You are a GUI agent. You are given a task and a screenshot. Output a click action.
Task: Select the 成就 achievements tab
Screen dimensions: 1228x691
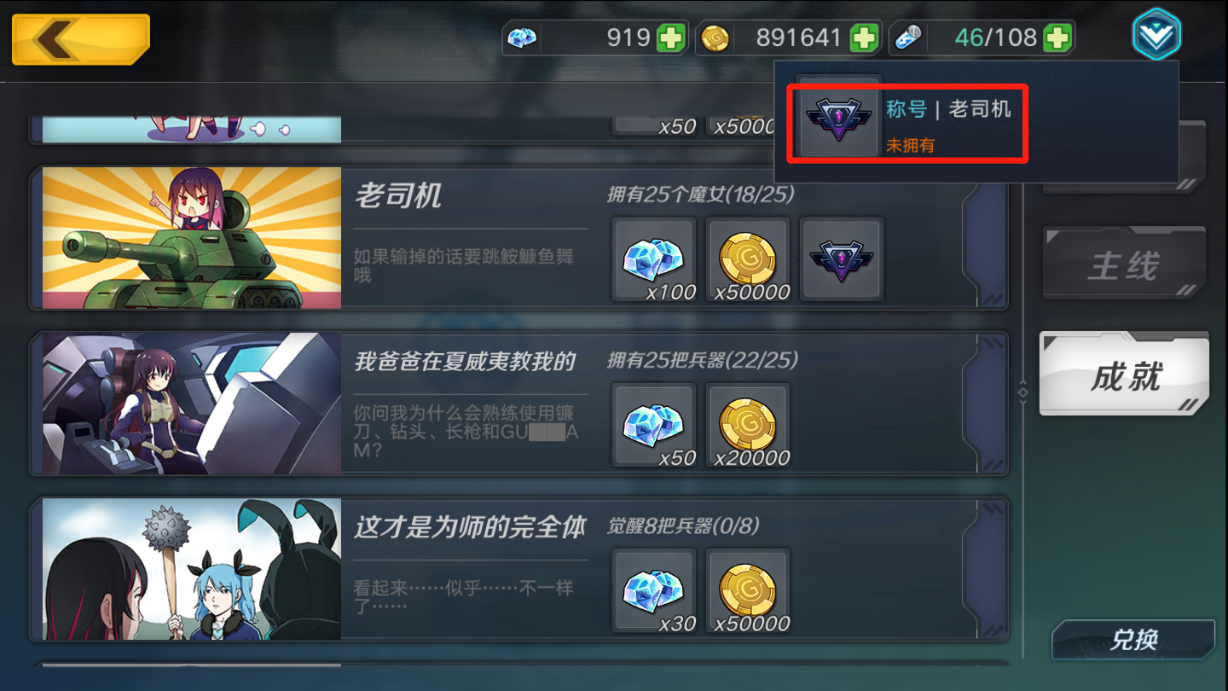tap(1124, 374)
